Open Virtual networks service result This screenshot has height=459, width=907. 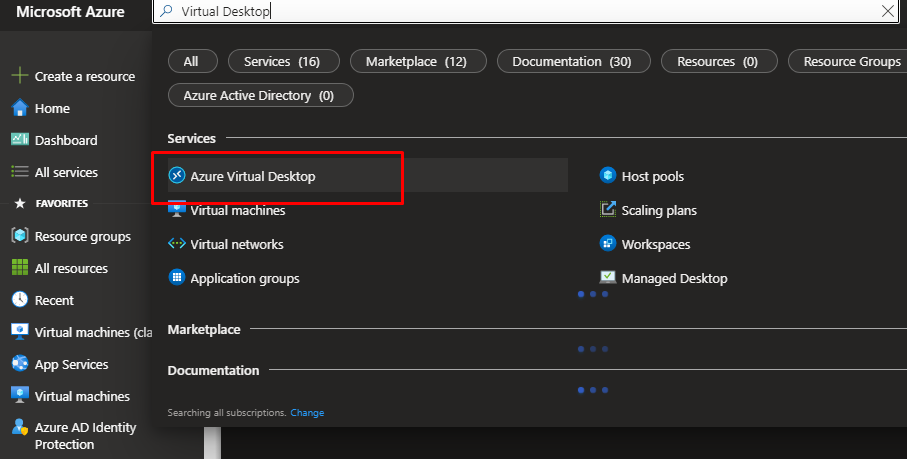pos(236,244)
